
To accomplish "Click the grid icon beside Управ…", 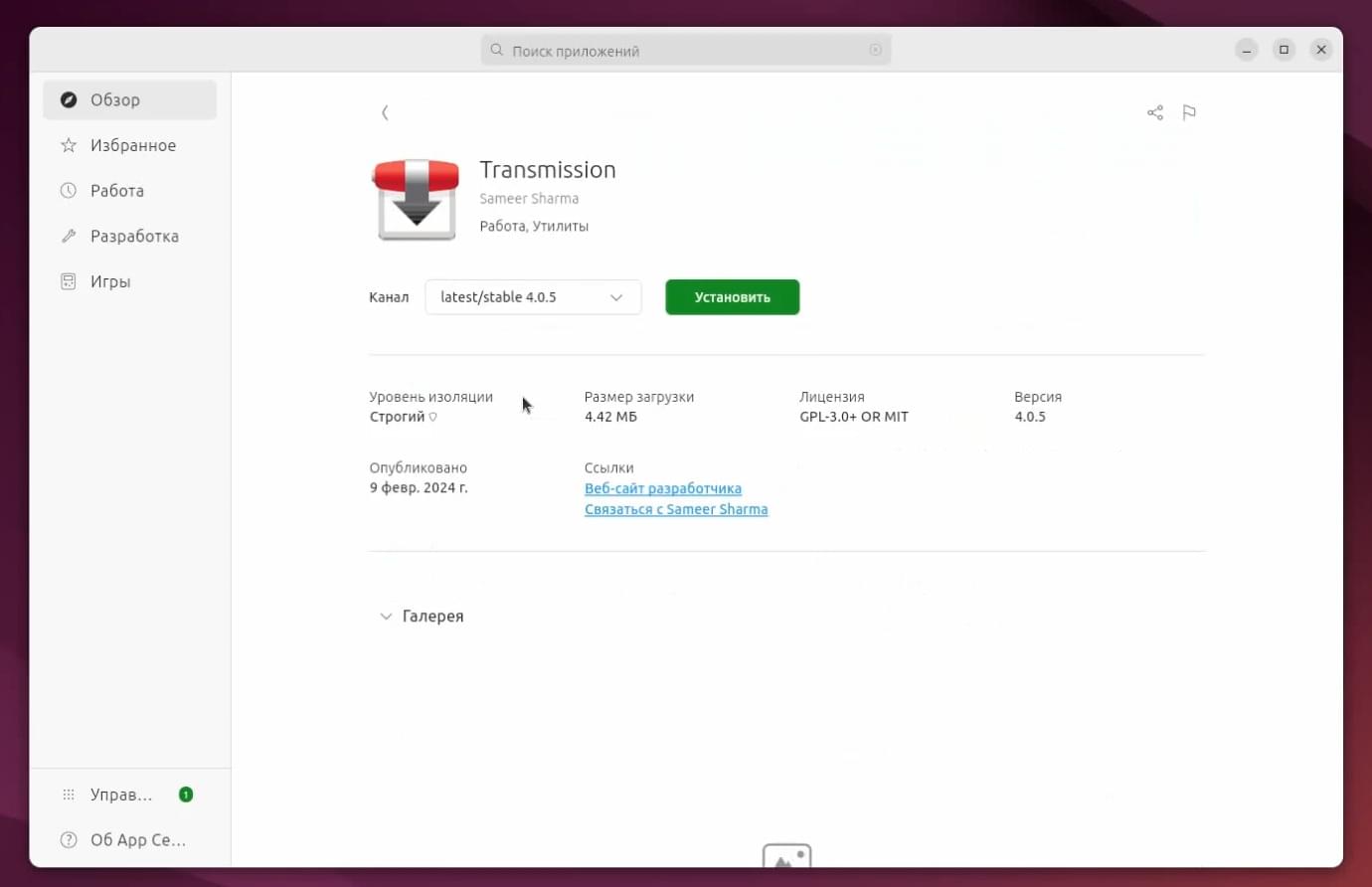I will (69, 795).
